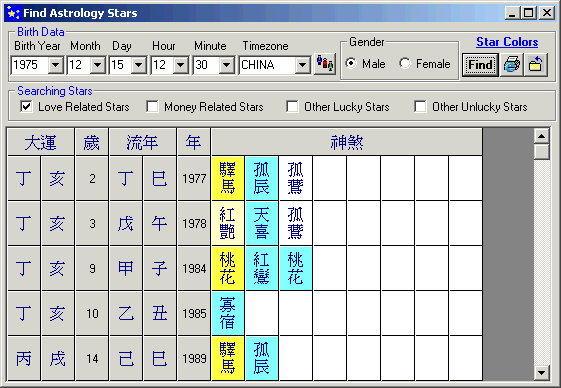Enable Other Unlucky Stars checkbox
The width and height of the screenshot is (561, 388).
420,106
